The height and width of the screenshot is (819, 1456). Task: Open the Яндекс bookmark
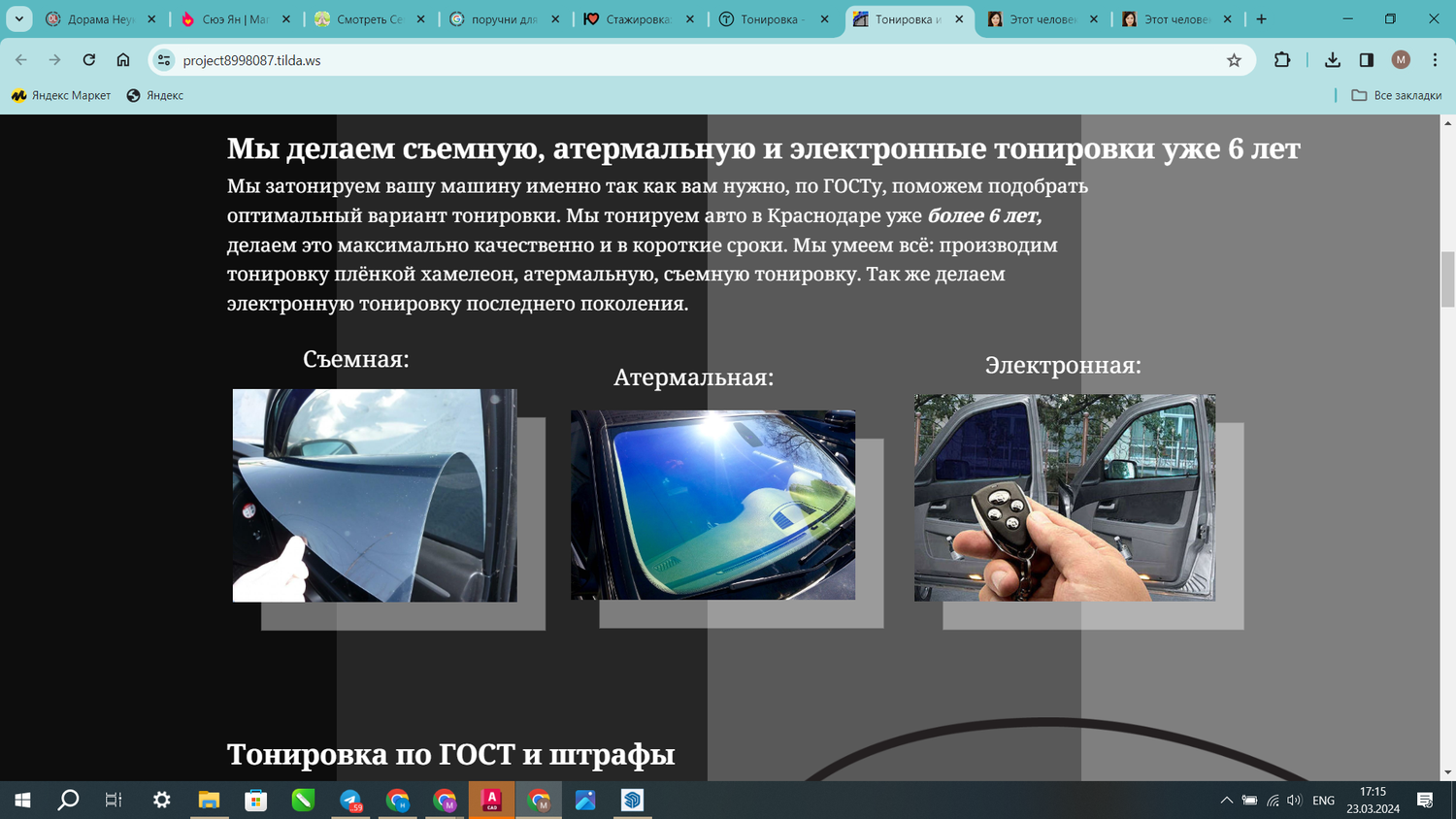click(155, 95)
